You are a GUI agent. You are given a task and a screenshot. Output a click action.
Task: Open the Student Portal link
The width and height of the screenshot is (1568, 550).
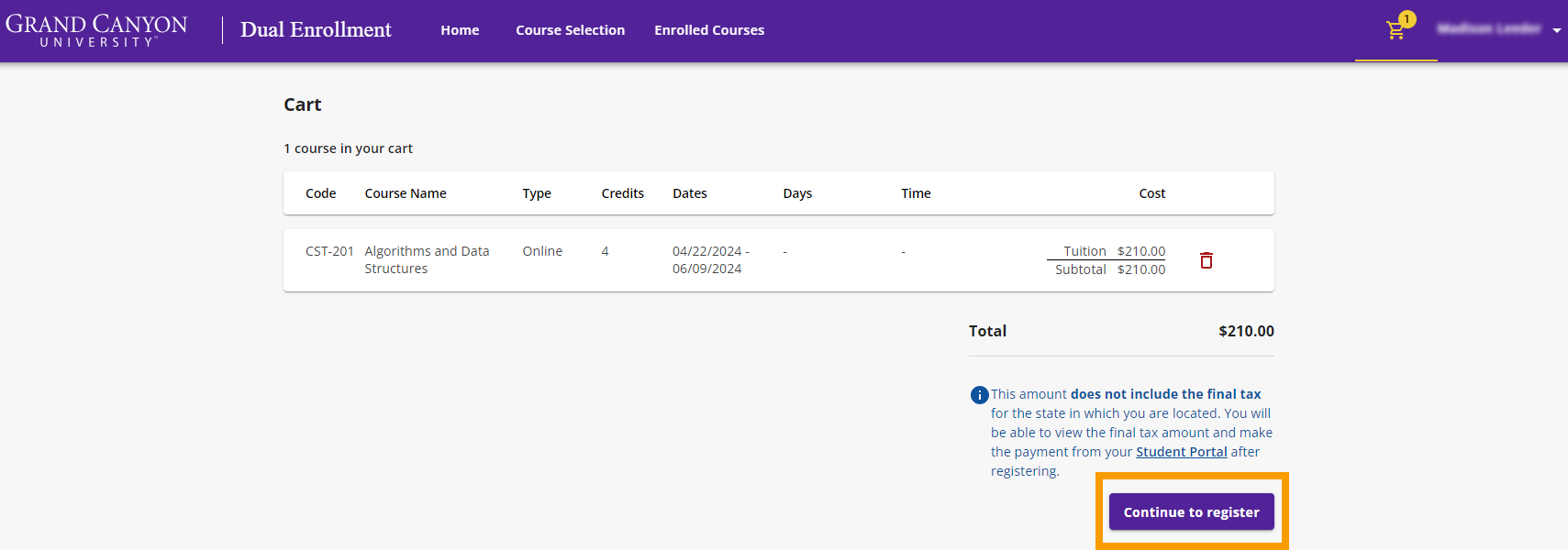click(x=1181, y=452)
